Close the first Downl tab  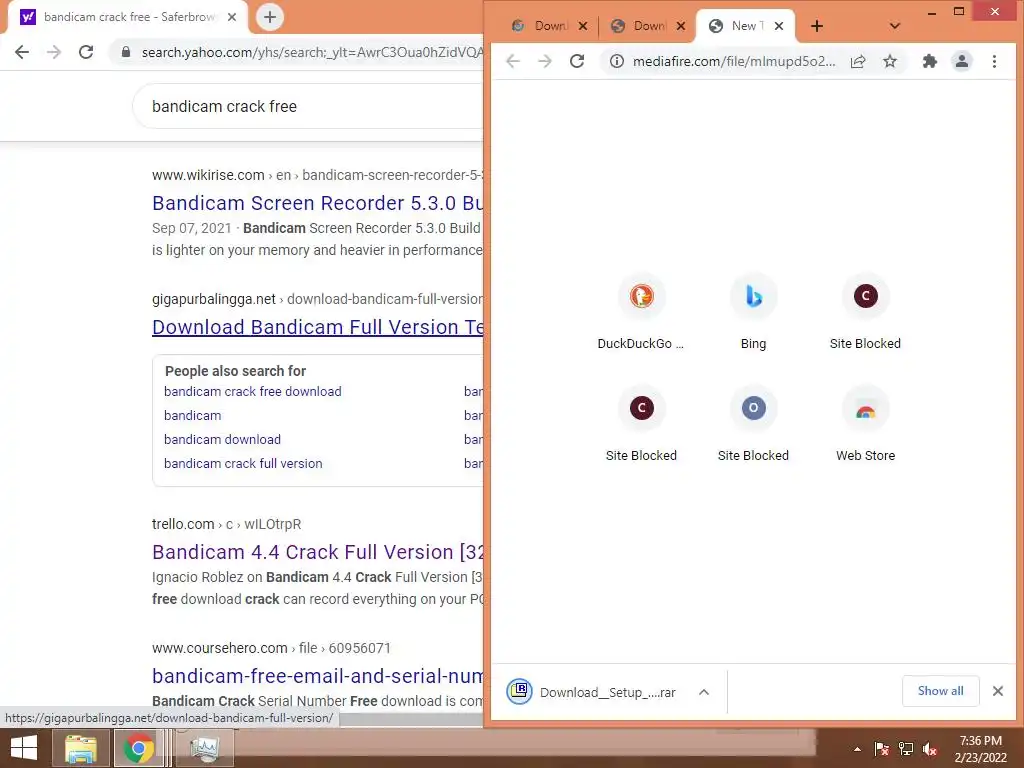583,26
